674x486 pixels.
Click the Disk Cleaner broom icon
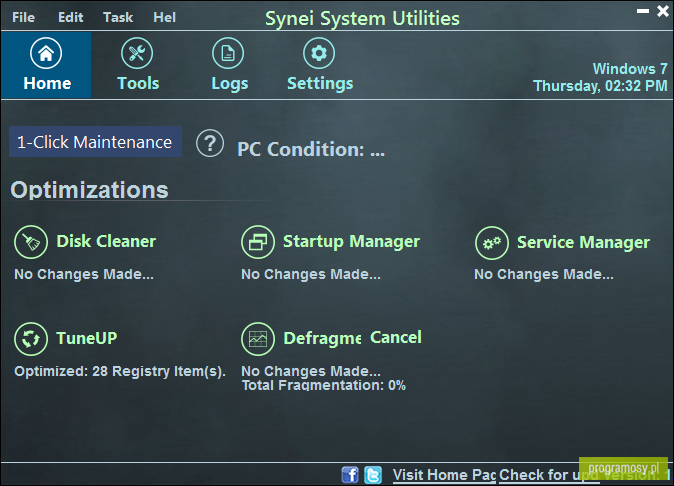31,242
